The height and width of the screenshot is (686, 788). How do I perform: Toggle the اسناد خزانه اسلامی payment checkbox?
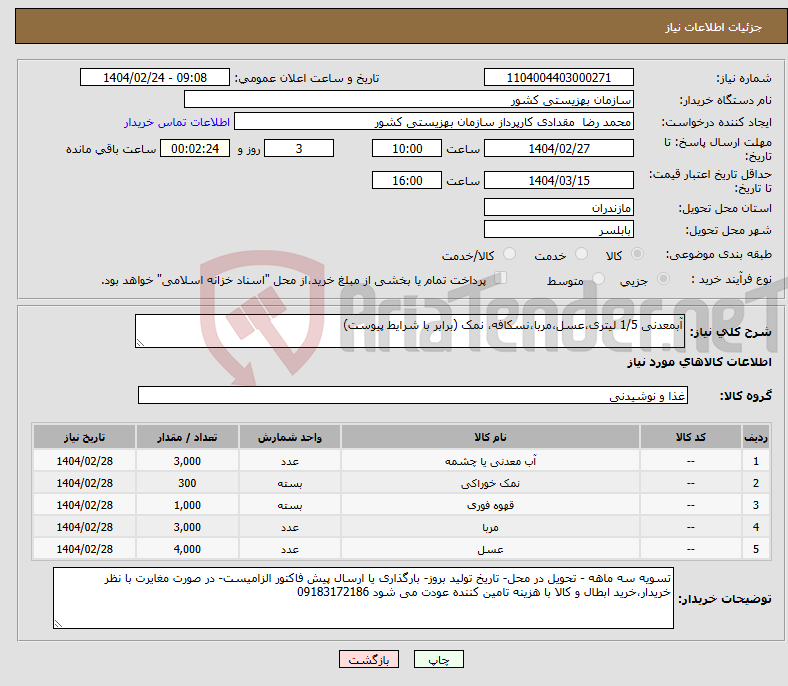point(501,277)
